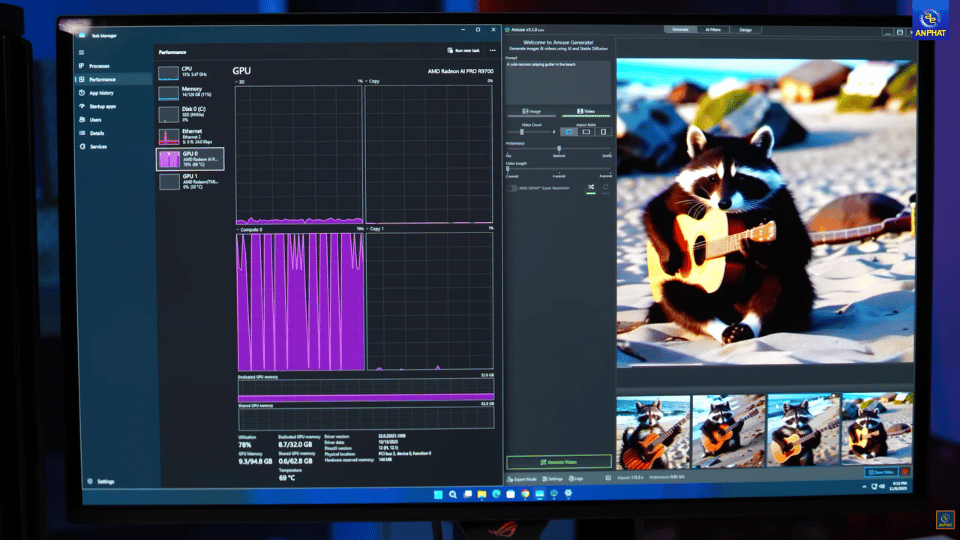Choose the portrait aspect ratio icon

point(603,131)
